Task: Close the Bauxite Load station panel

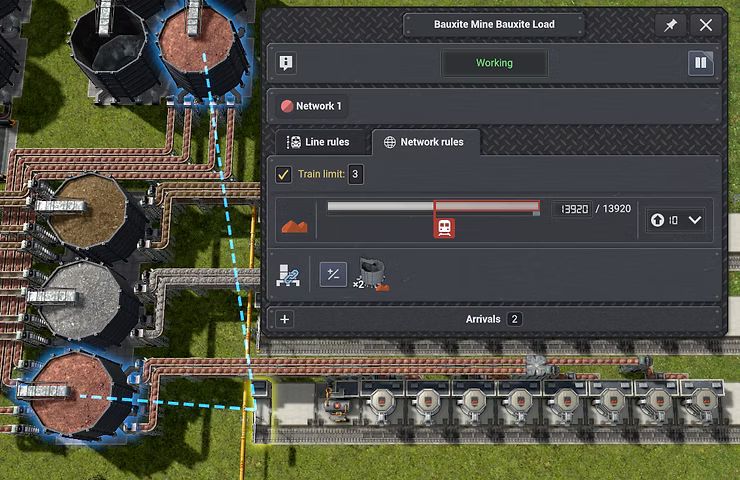Action: coord(706,25)
